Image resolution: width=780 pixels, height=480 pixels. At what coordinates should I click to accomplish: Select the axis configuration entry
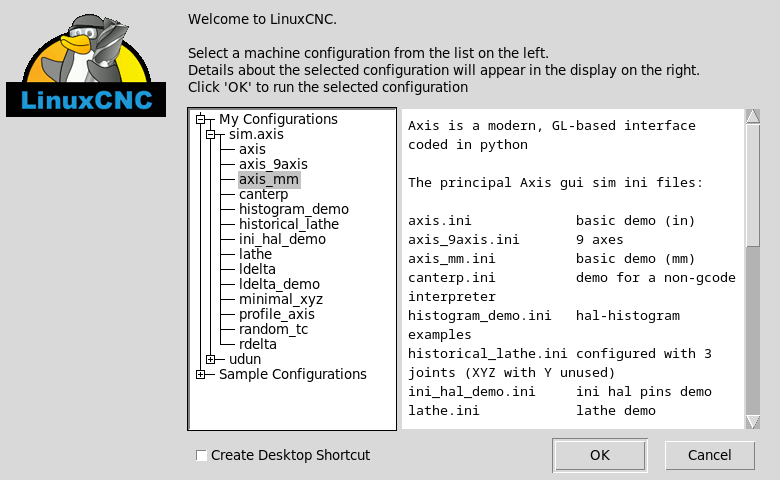(x=252, y=149)
